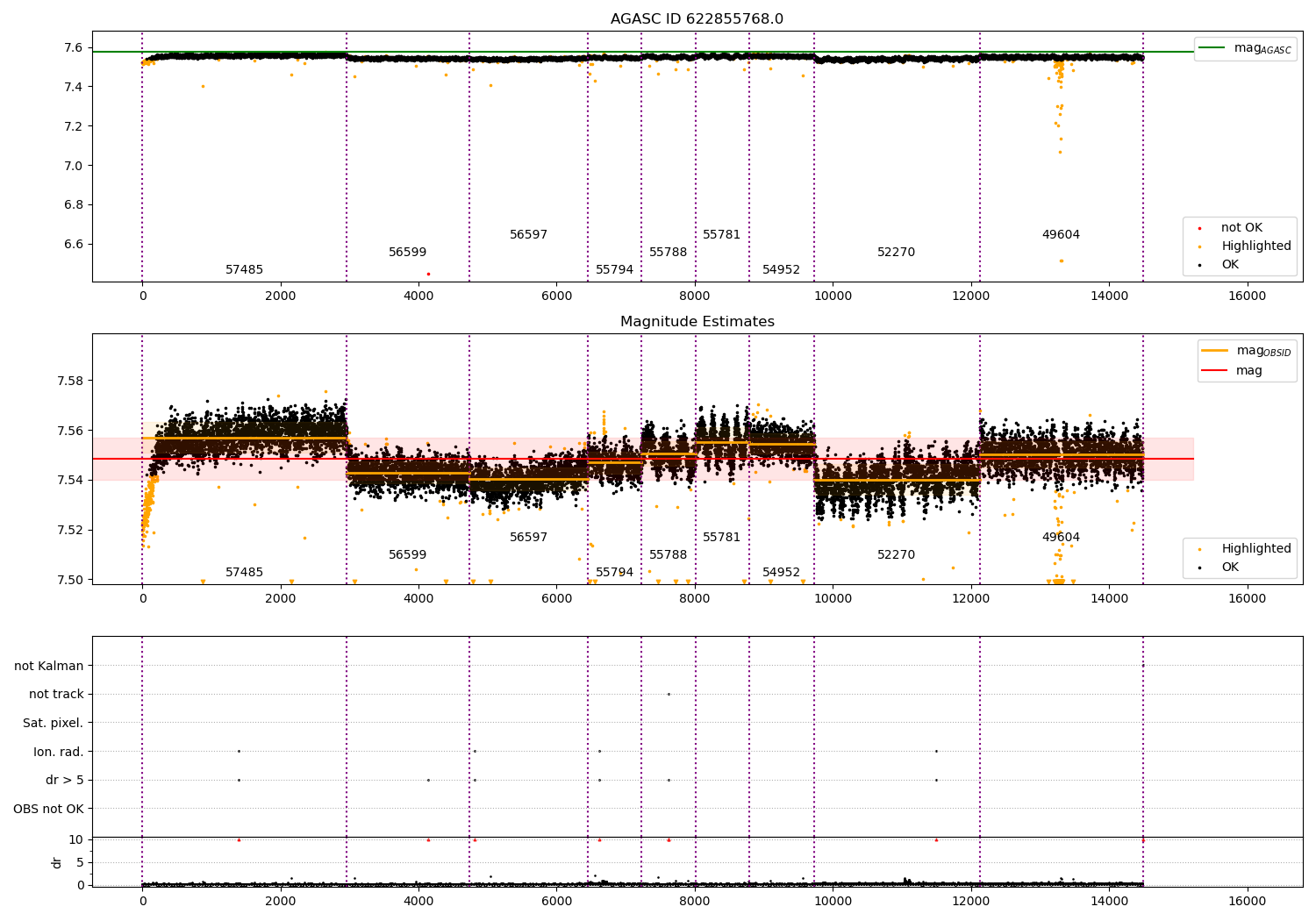This screenshot has width=1316, height=921.
Task: Click the red 'not OK' data point in top plot
Action: pyautogui.click(x=428, y=274)
